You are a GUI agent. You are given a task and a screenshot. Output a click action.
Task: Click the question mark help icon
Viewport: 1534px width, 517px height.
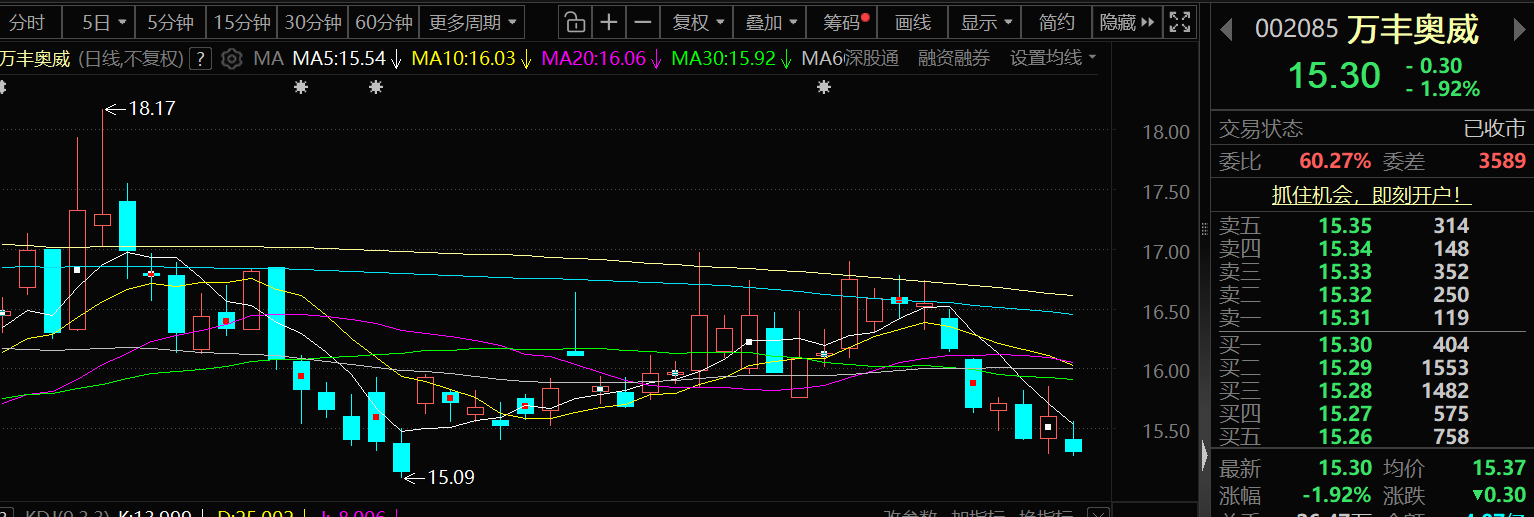pos(200,59)
